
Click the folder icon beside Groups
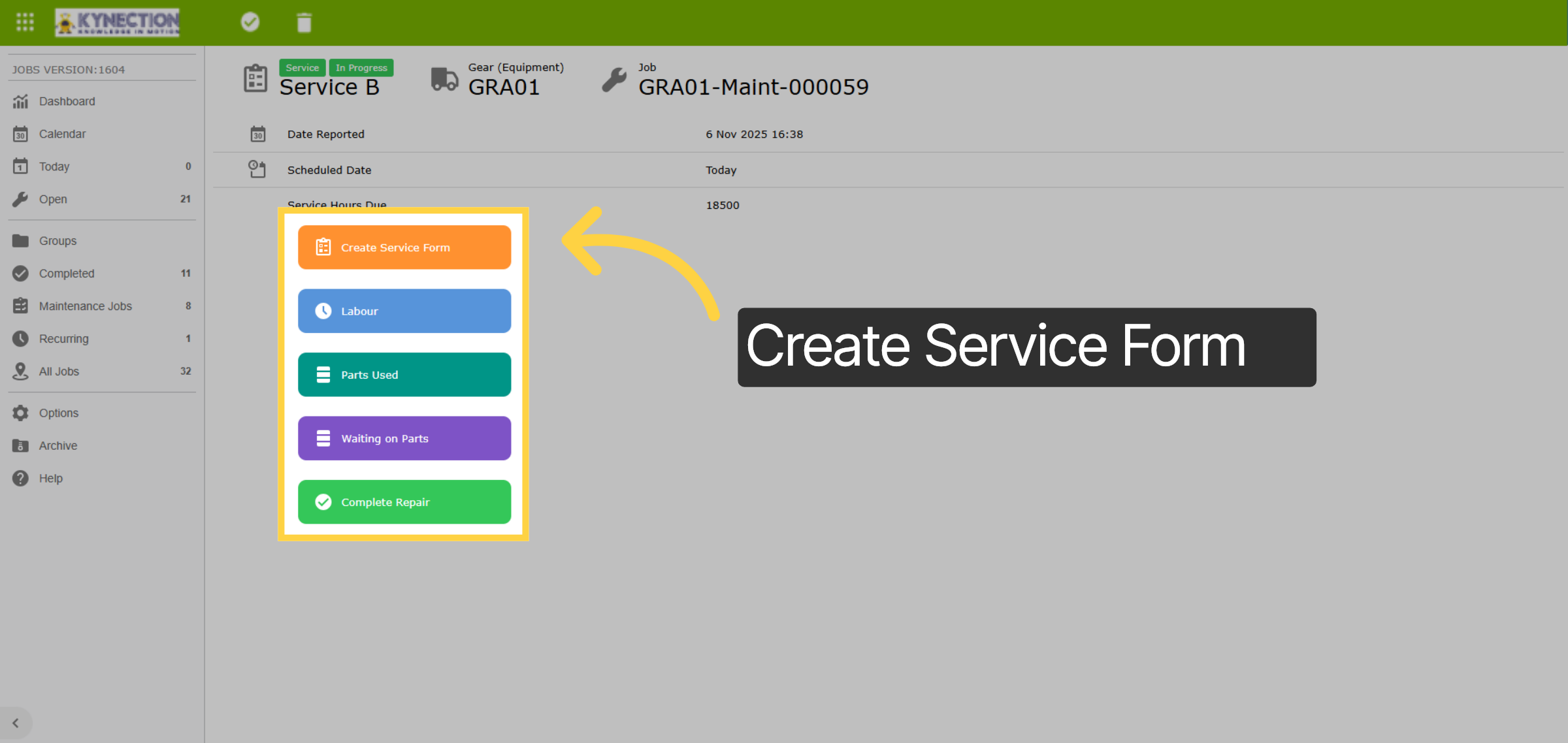tap(20, 241)
